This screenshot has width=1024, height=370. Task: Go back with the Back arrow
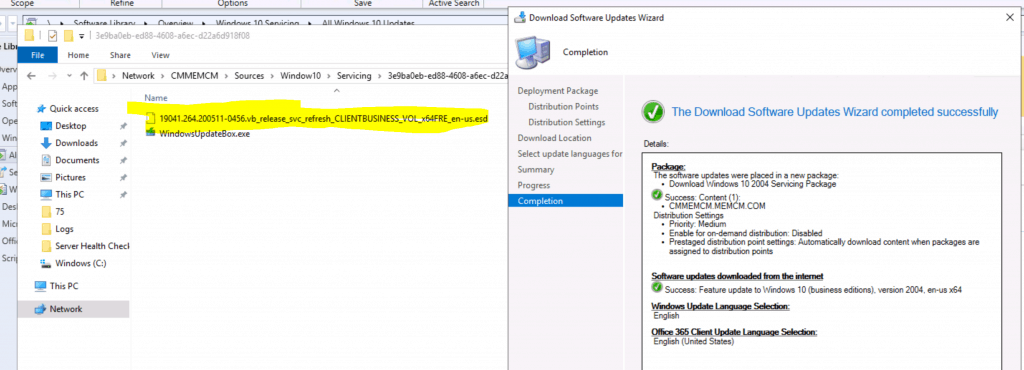click(x=31, y=76)
